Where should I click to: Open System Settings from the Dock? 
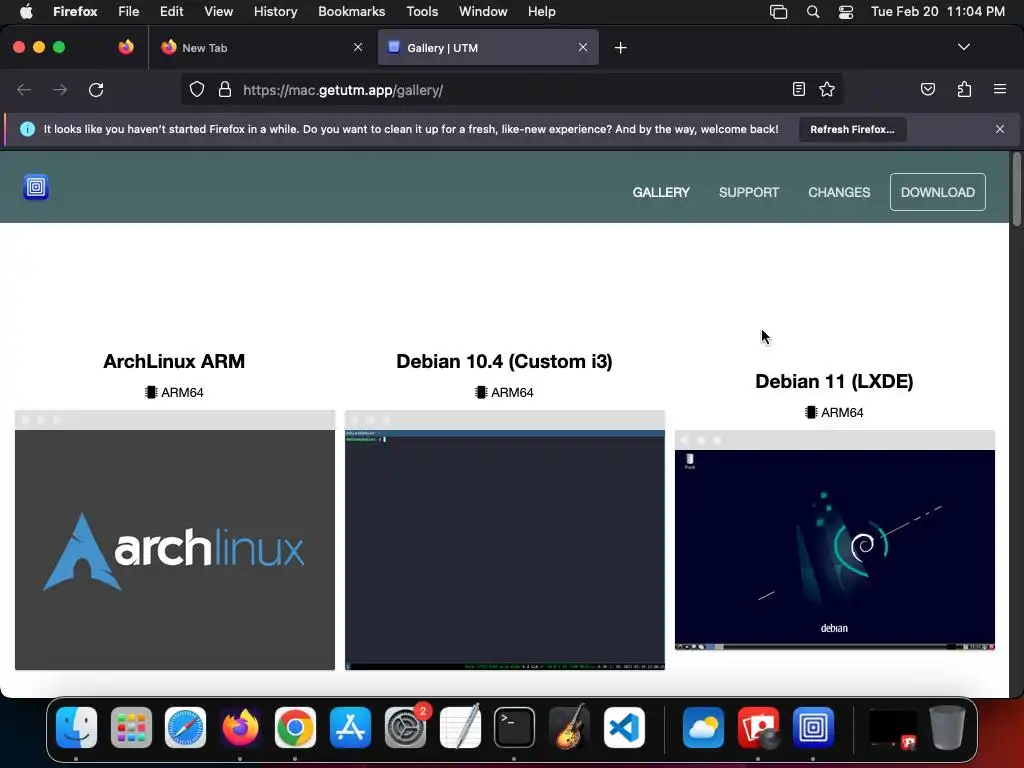pos(405,727)
